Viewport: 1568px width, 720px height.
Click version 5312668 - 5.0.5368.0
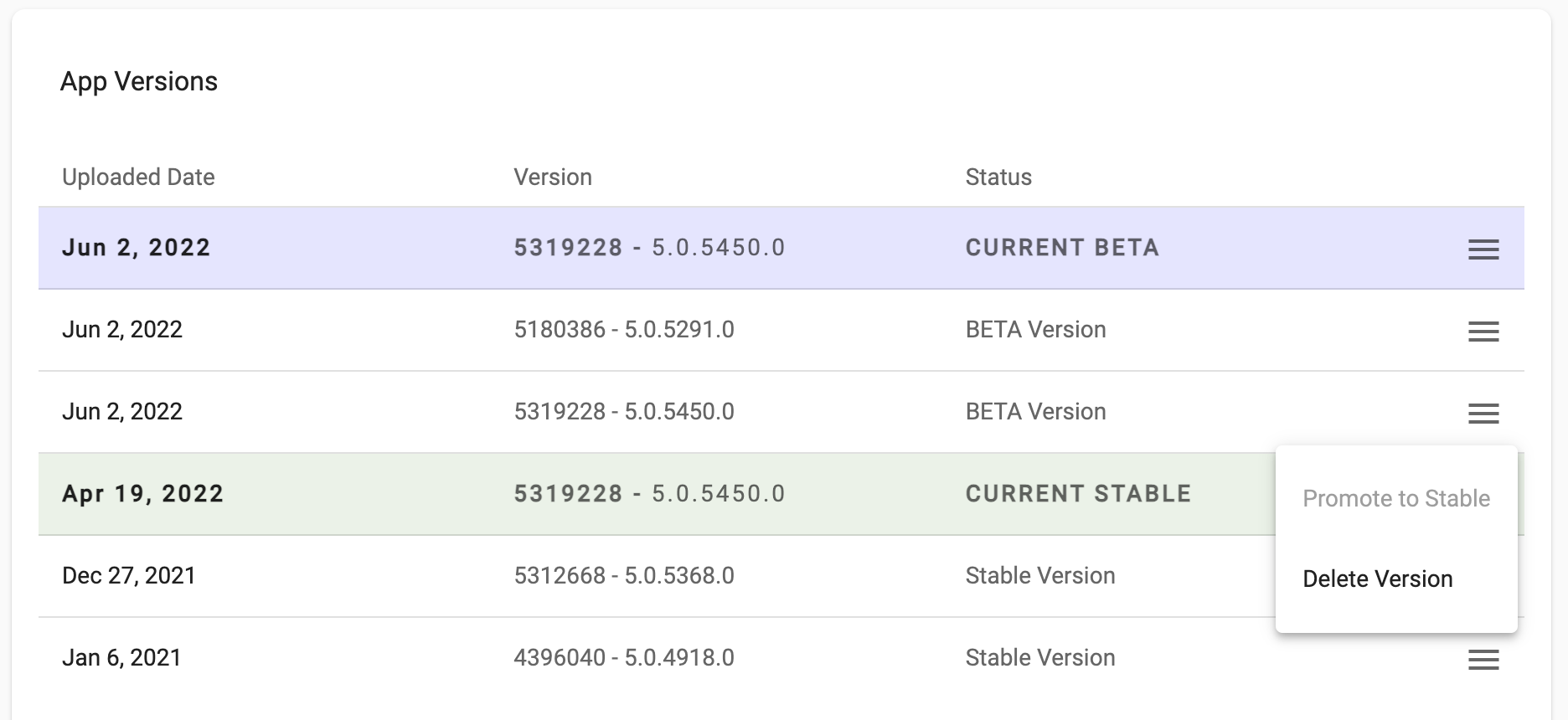(x=624, y=575)
